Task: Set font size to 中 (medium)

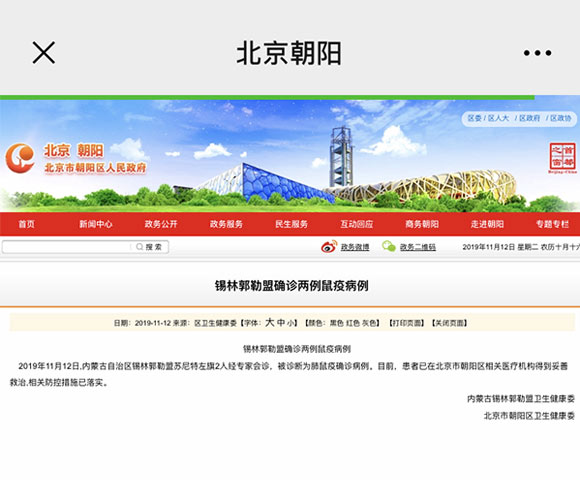Action: point(281,322)
